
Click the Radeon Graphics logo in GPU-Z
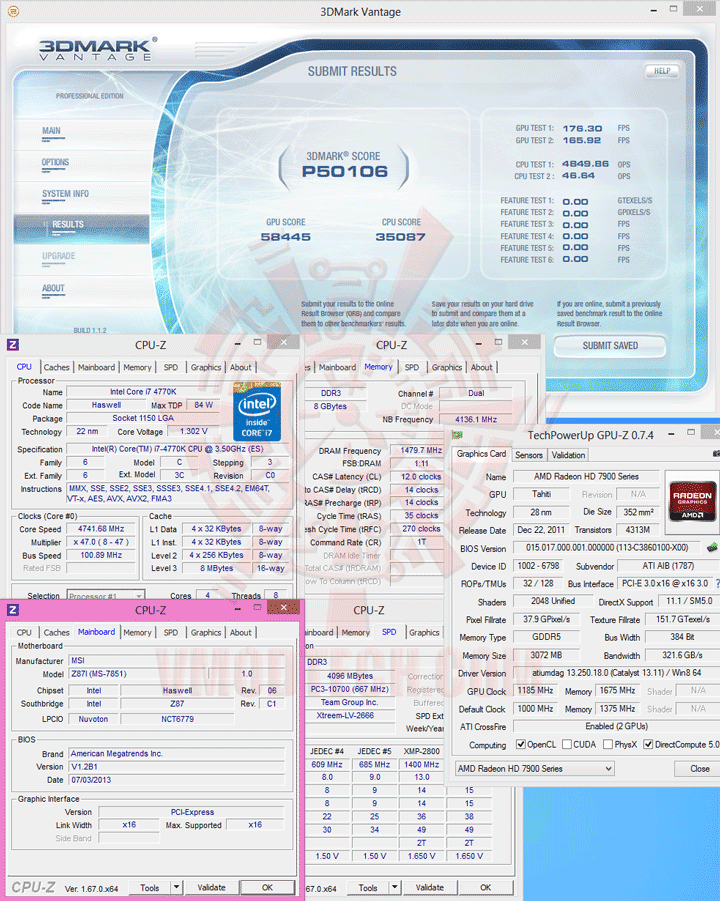(692, 503)
